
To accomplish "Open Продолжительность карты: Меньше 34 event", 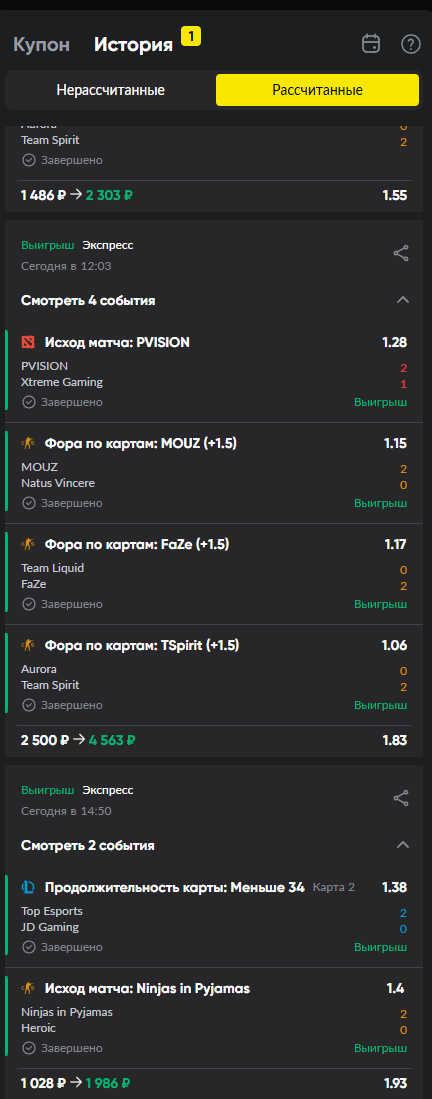I will (175, 887).
